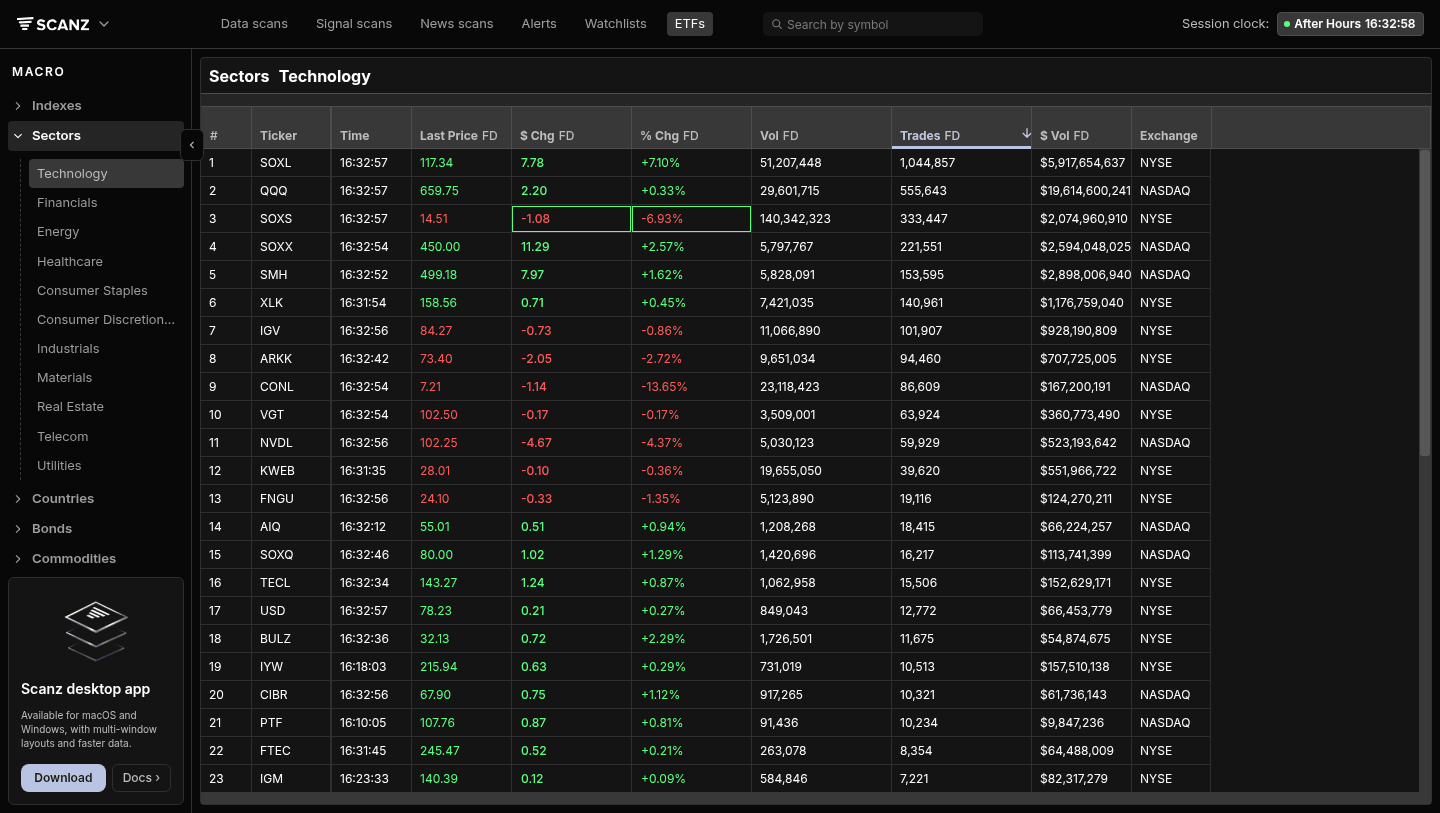Screen dimensions: 1440x813
Task: Select the Technology sector
Action: tap(106, 173)
